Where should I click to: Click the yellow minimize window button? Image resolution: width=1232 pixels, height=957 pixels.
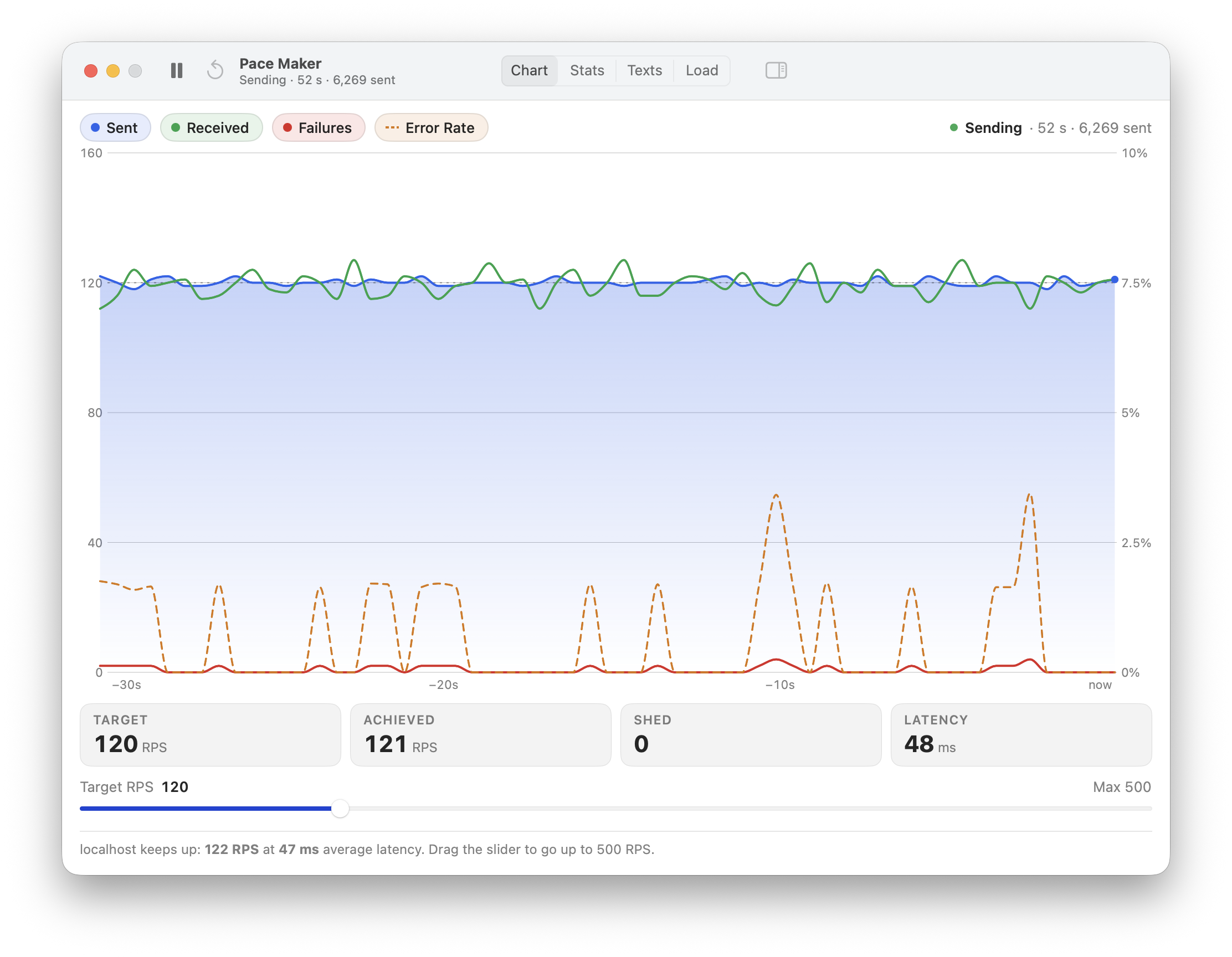[x=113, y=71]
